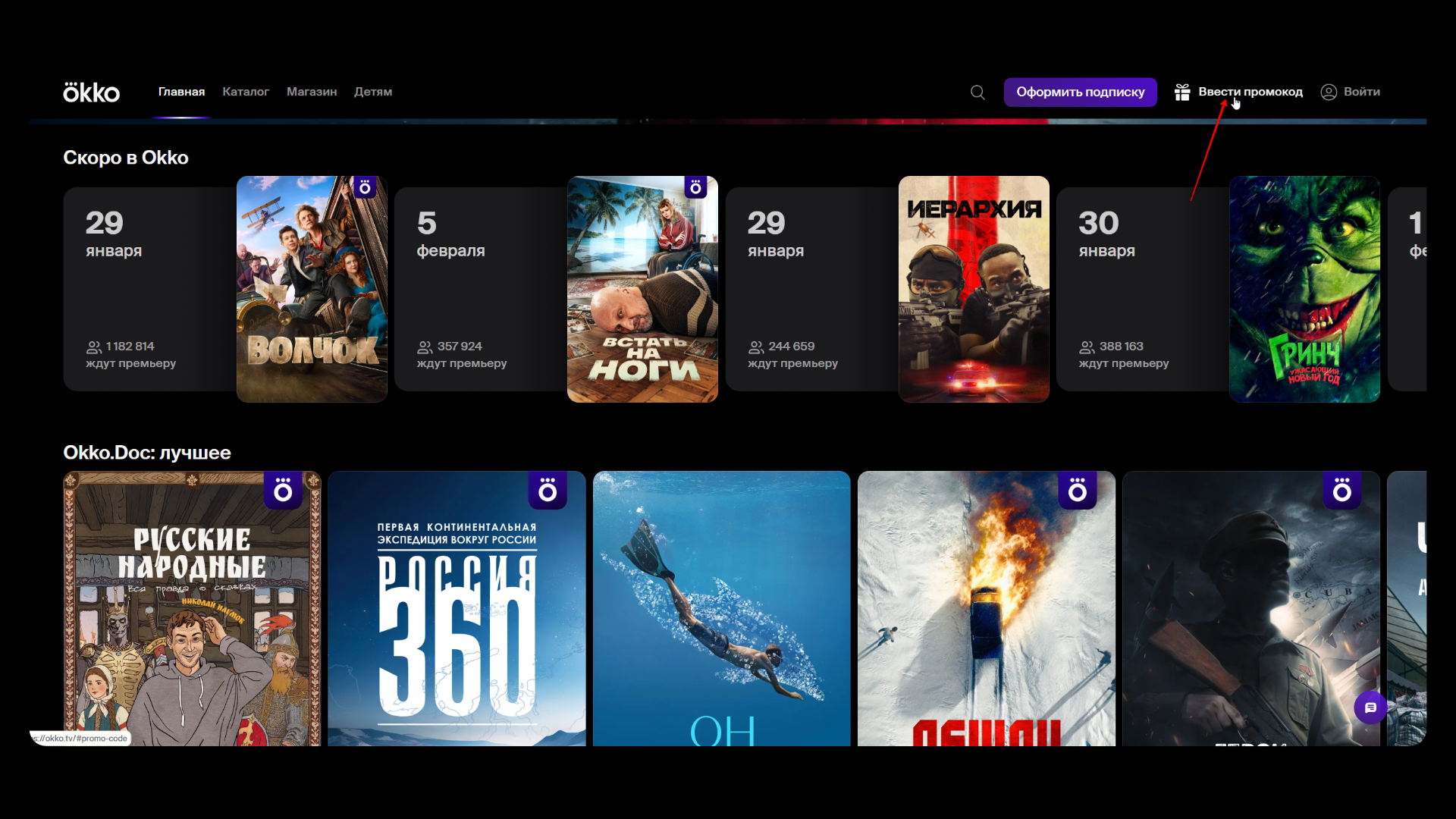Switch to the Детям section
The height and width of the screenshot is (819, 1456).
(373, 92)
